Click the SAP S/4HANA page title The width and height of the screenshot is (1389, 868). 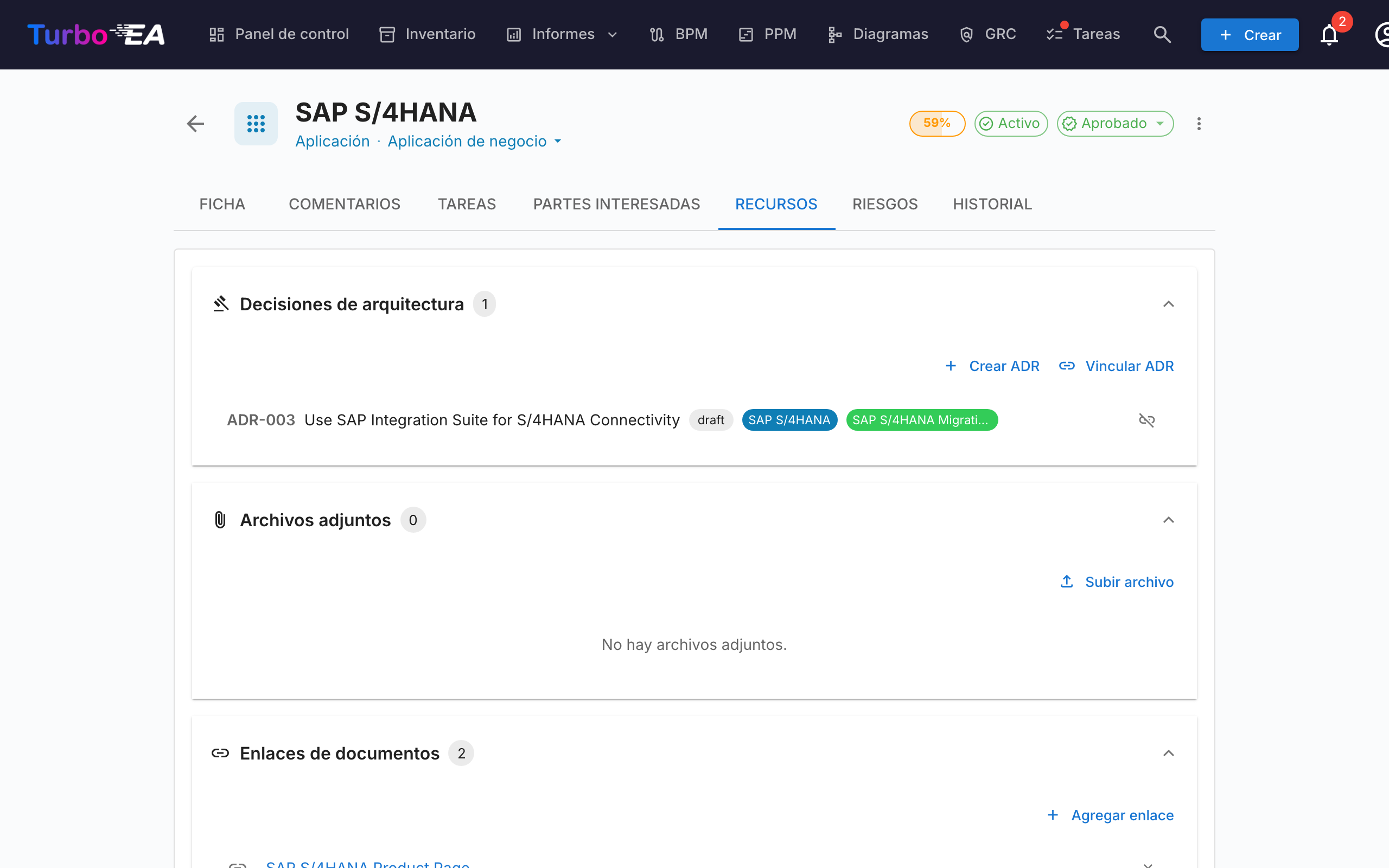point(386,112)
